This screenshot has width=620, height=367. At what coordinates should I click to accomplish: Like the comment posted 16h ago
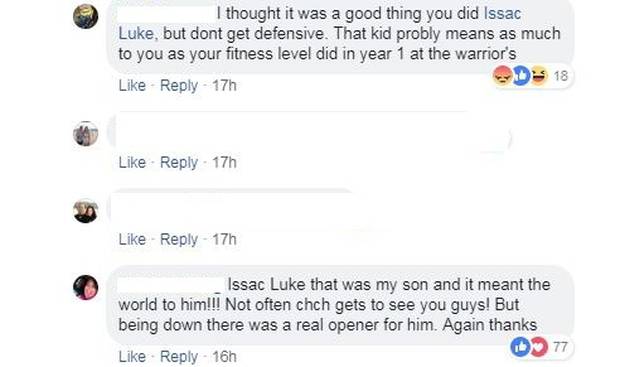pyautogui.click(x=132, y=356)
